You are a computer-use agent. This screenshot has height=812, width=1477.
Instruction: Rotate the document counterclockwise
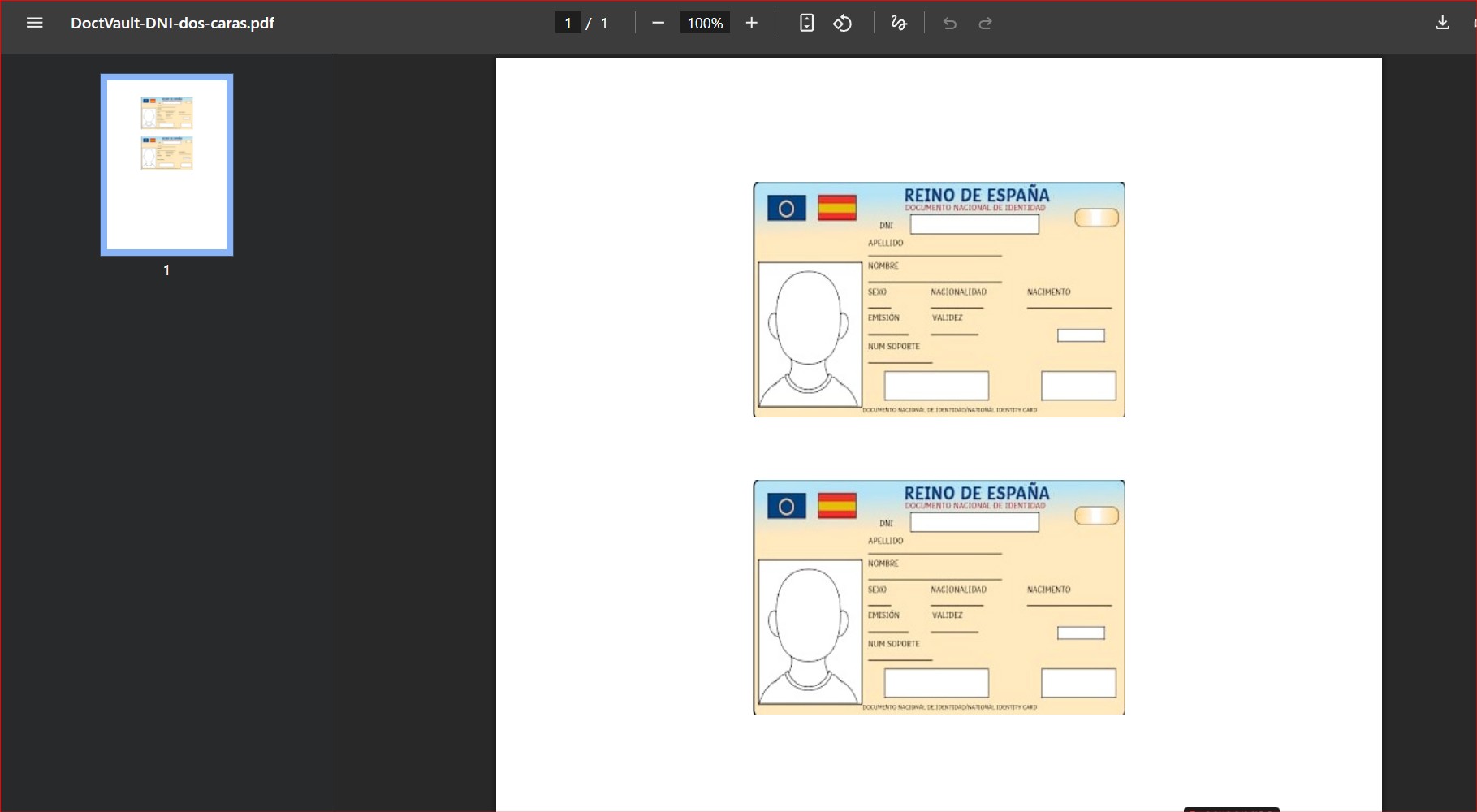point(842,23)
